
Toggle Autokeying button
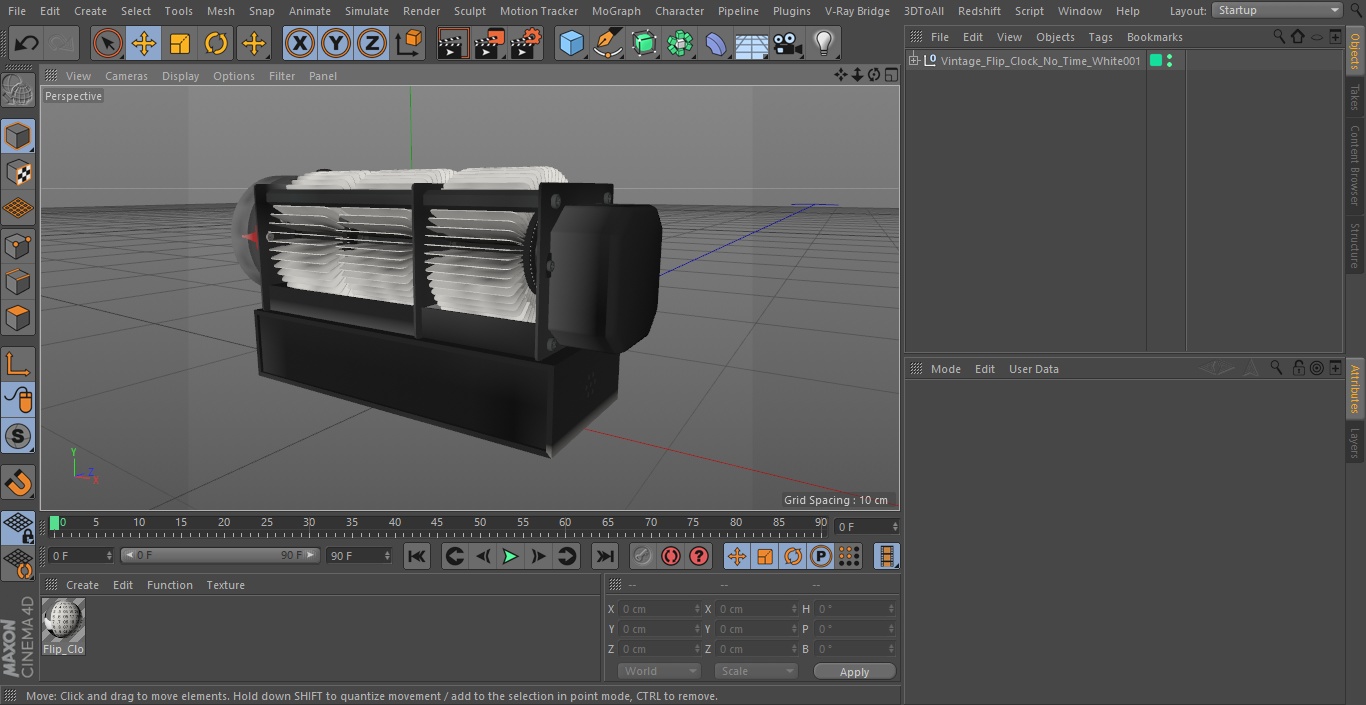pyautogui.click(x=671, y=557)
